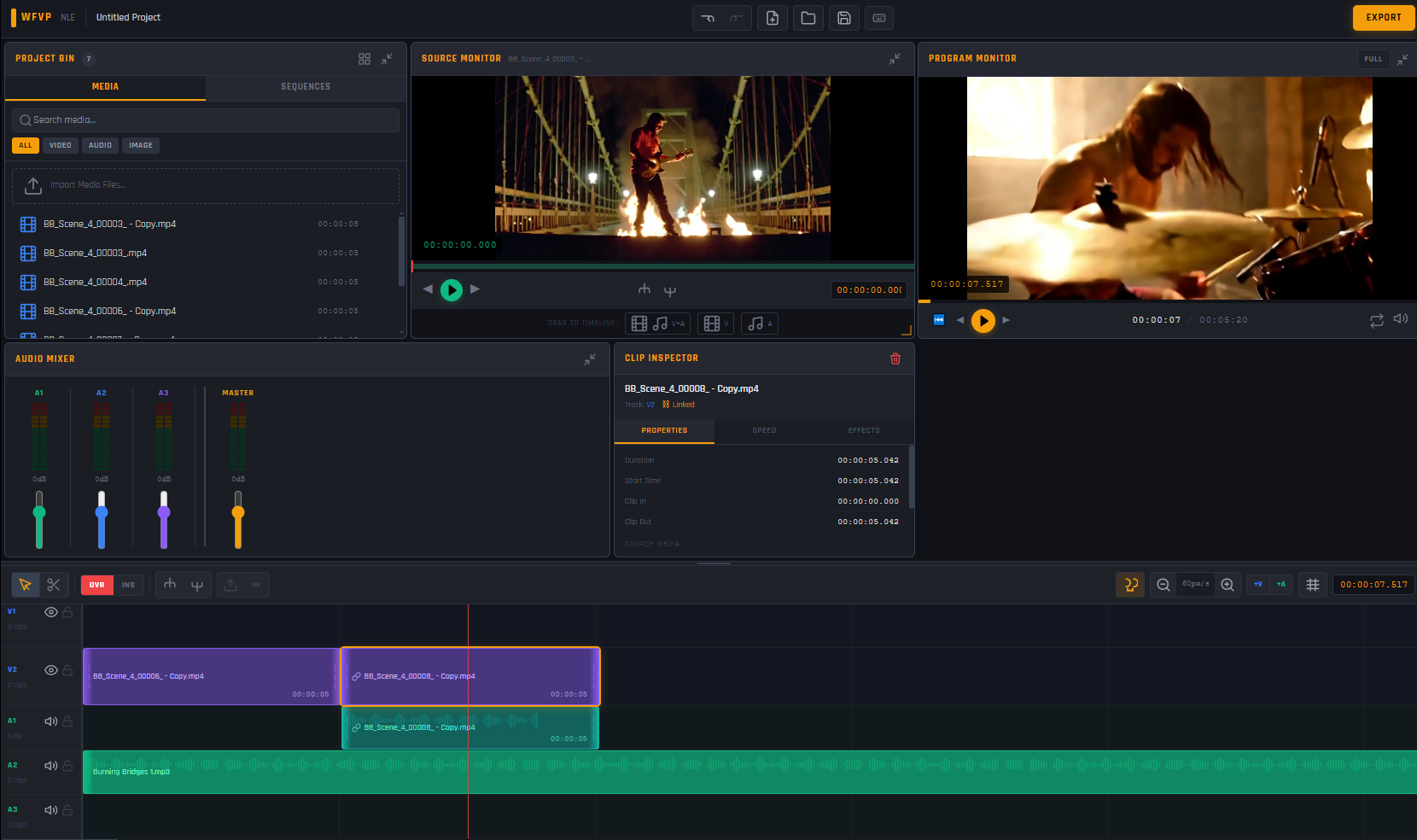Click the EXPORT button
The width and height of the screenshot is (1417, 840).
tap(1383, 17)
